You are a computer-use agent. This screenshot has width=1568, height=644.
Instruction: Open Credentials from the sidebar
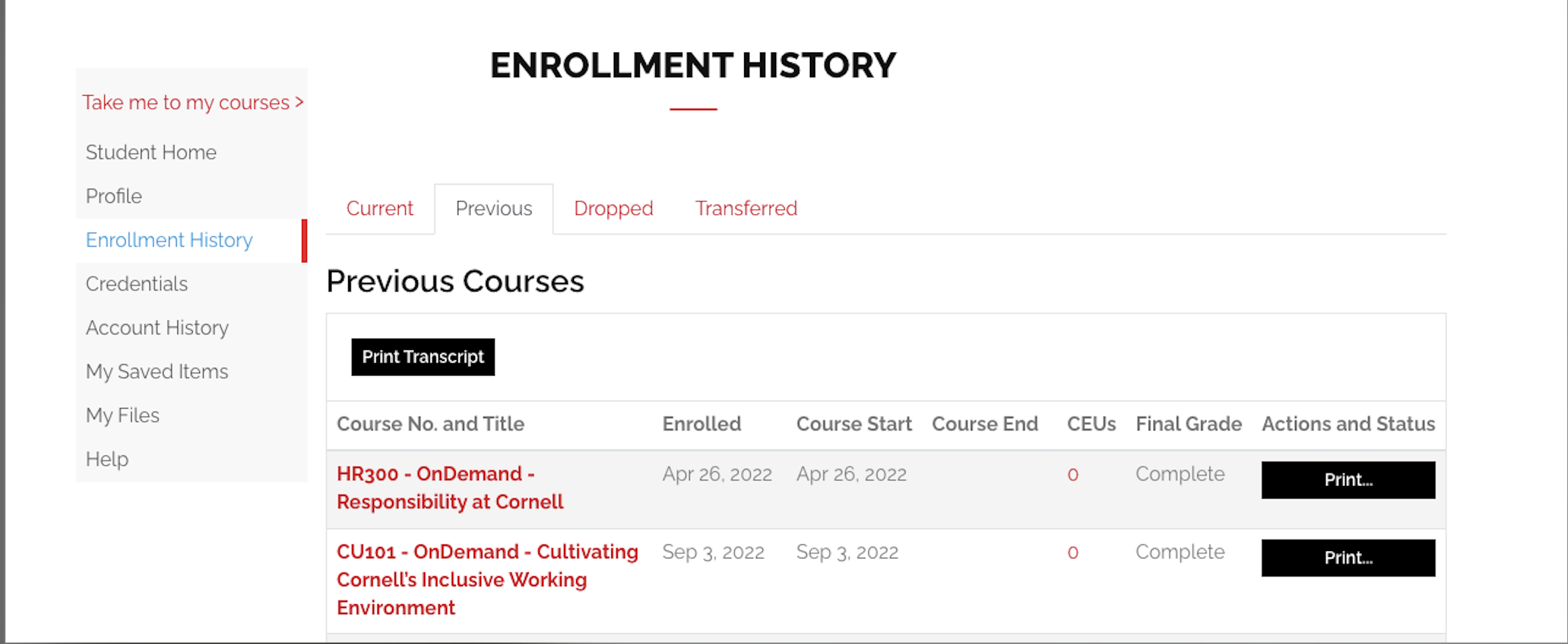(x=137, y=284)
